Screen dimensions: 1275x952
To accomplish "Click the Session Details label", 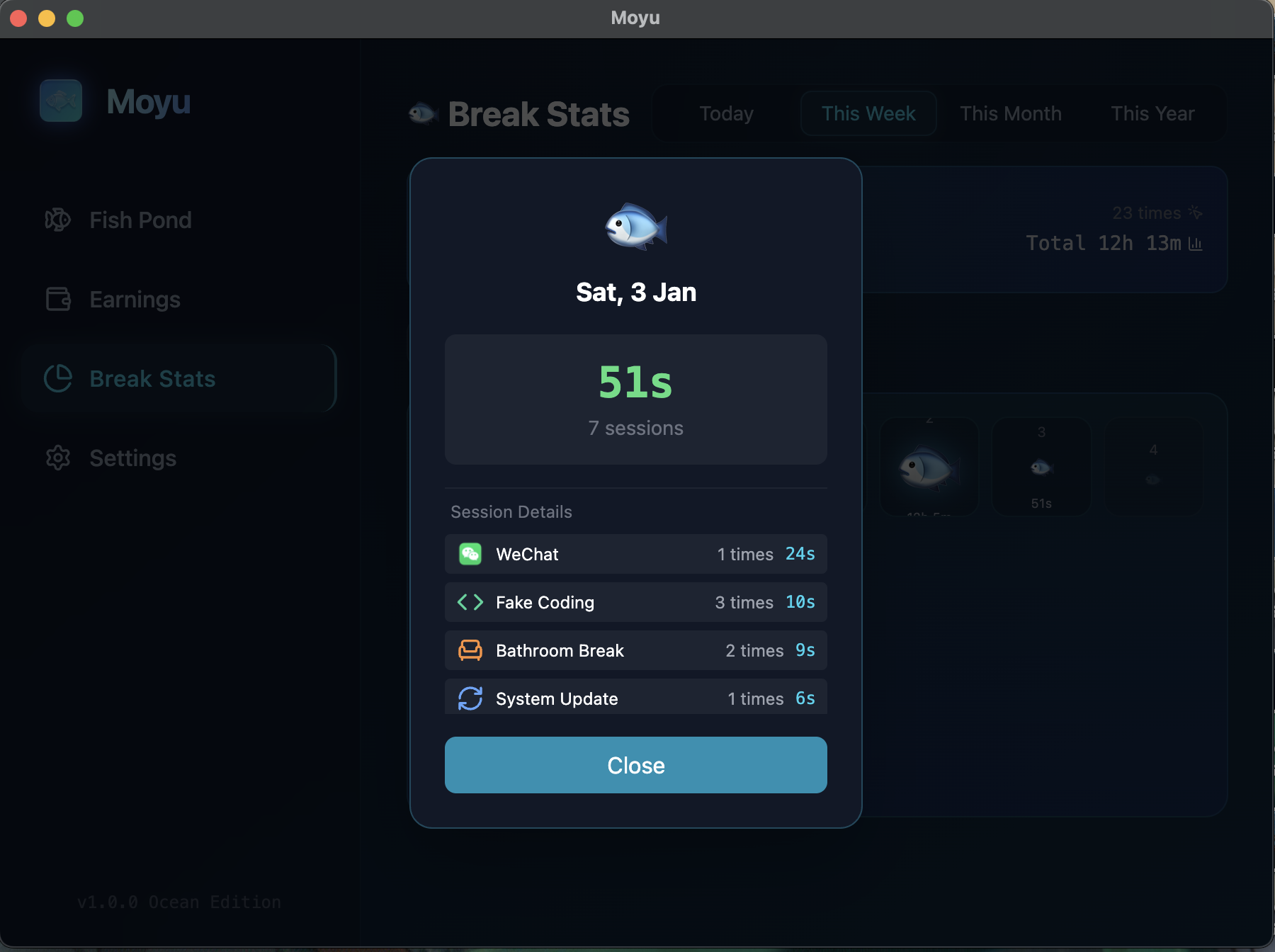I will tap(511, 511).
